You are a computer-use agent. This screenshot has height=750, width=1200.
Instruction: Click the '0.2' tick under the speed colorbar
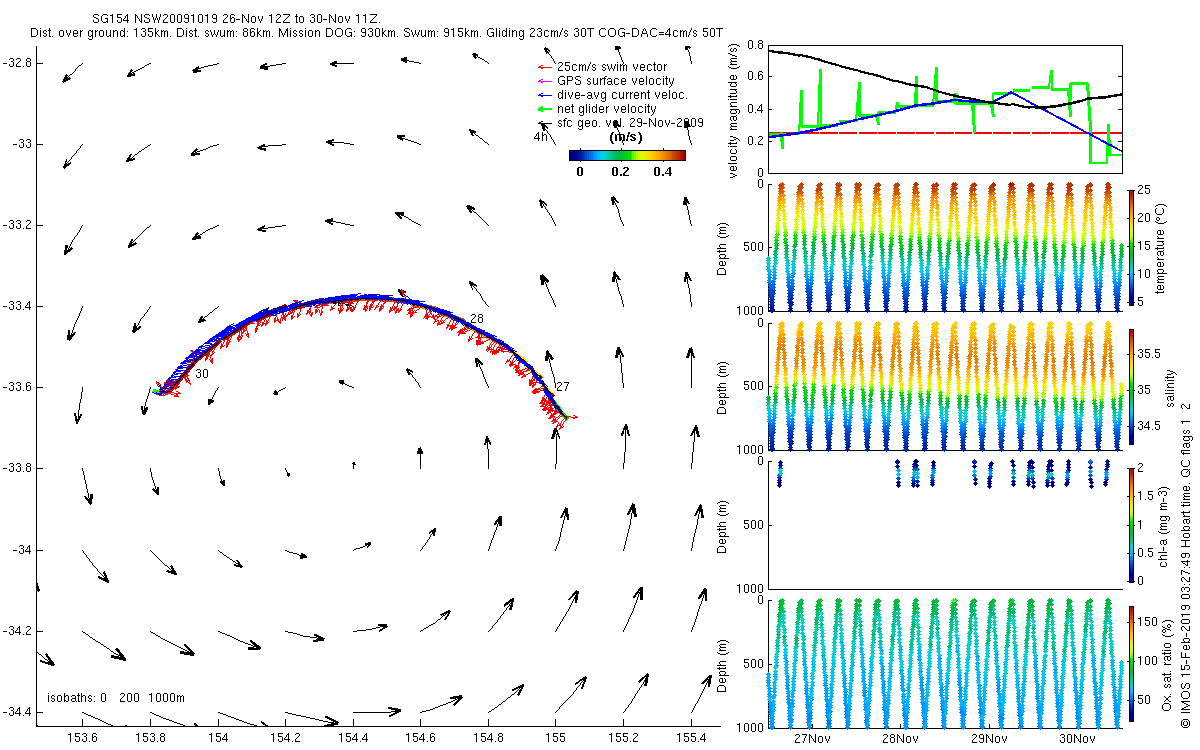point(620,171)
